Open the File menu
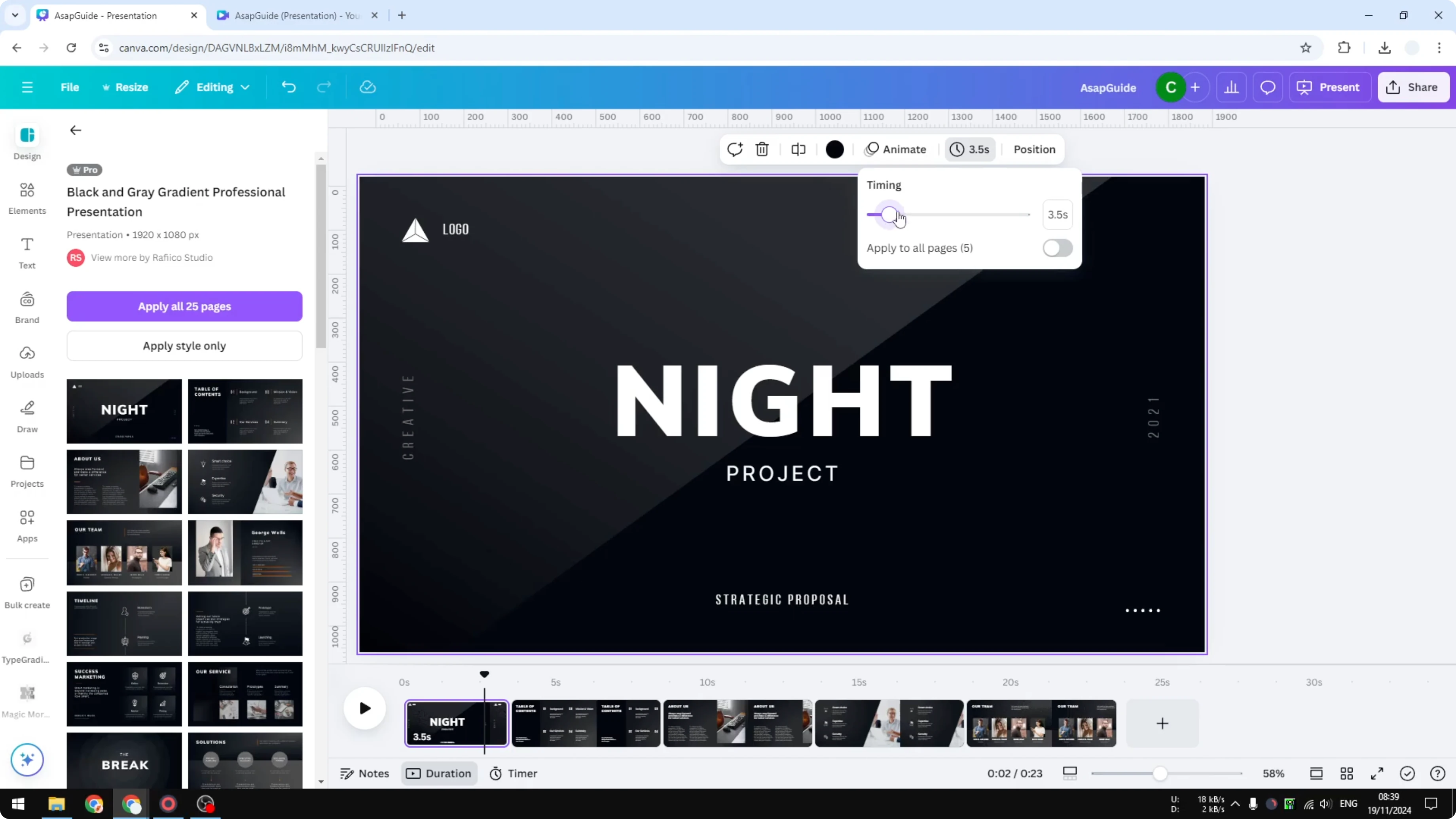Viewport: 1456px width, 819px height. [x=70, y=87]
